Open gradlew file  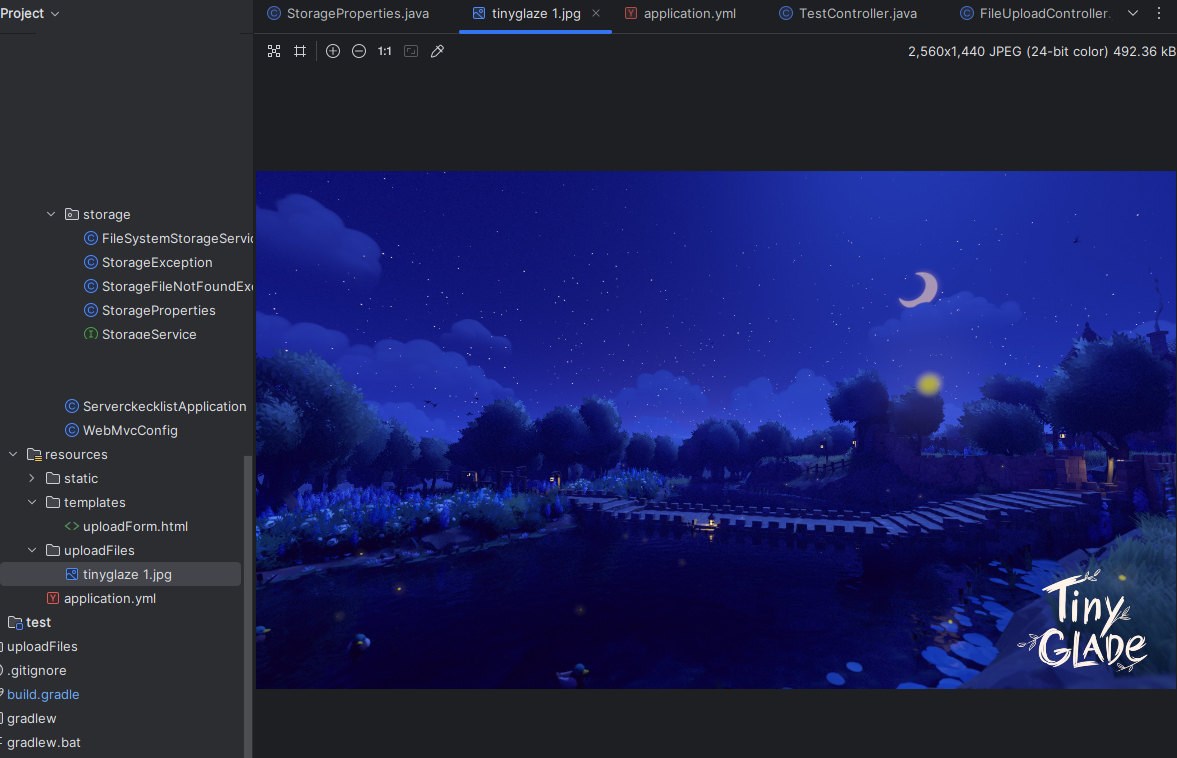(32, 719)
